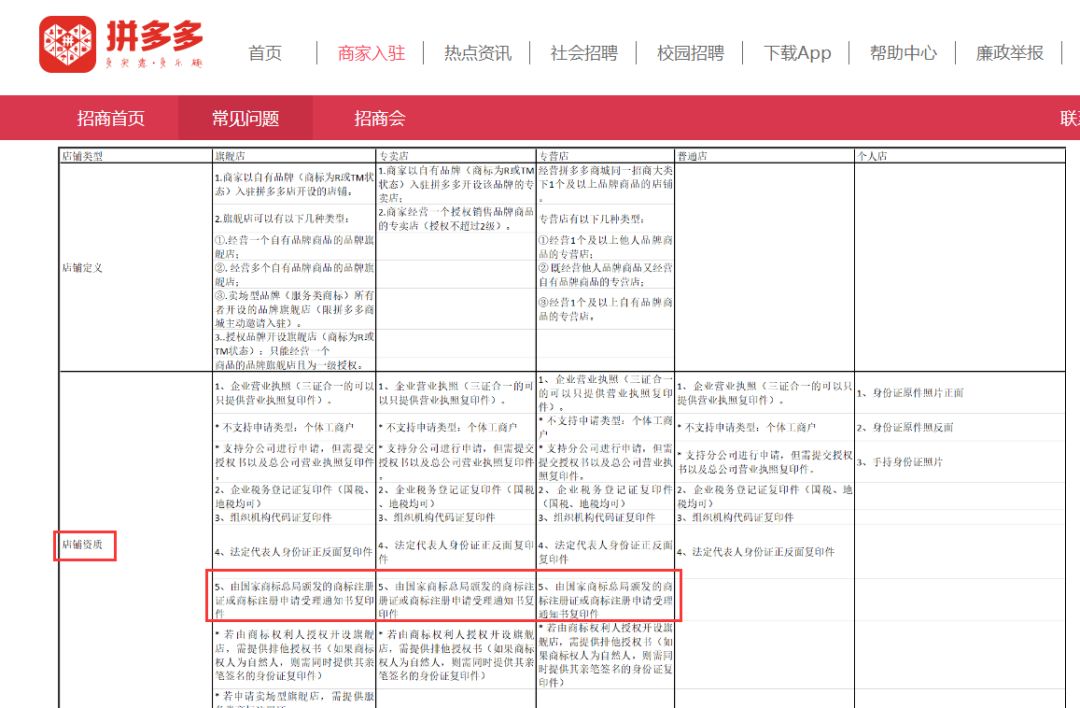Click '1.商家以自有品牌' cell in 专卖店 column

[x=456, y=183]
